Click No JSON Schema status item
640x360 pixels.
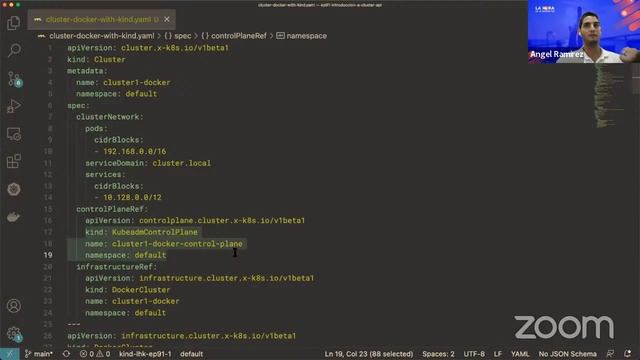(567, 354)
